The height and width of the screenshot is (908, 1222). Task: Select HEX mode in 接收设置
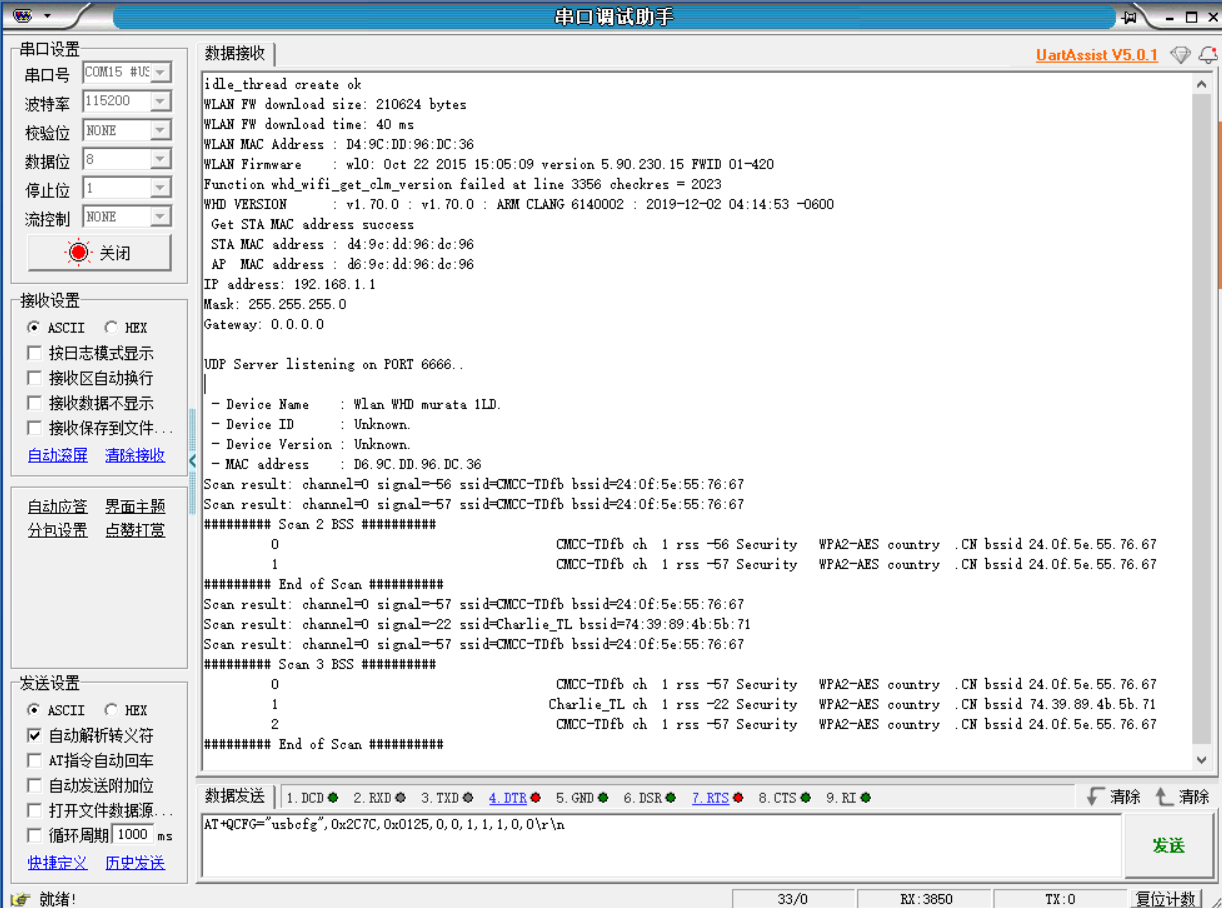(x=111, y=328)
